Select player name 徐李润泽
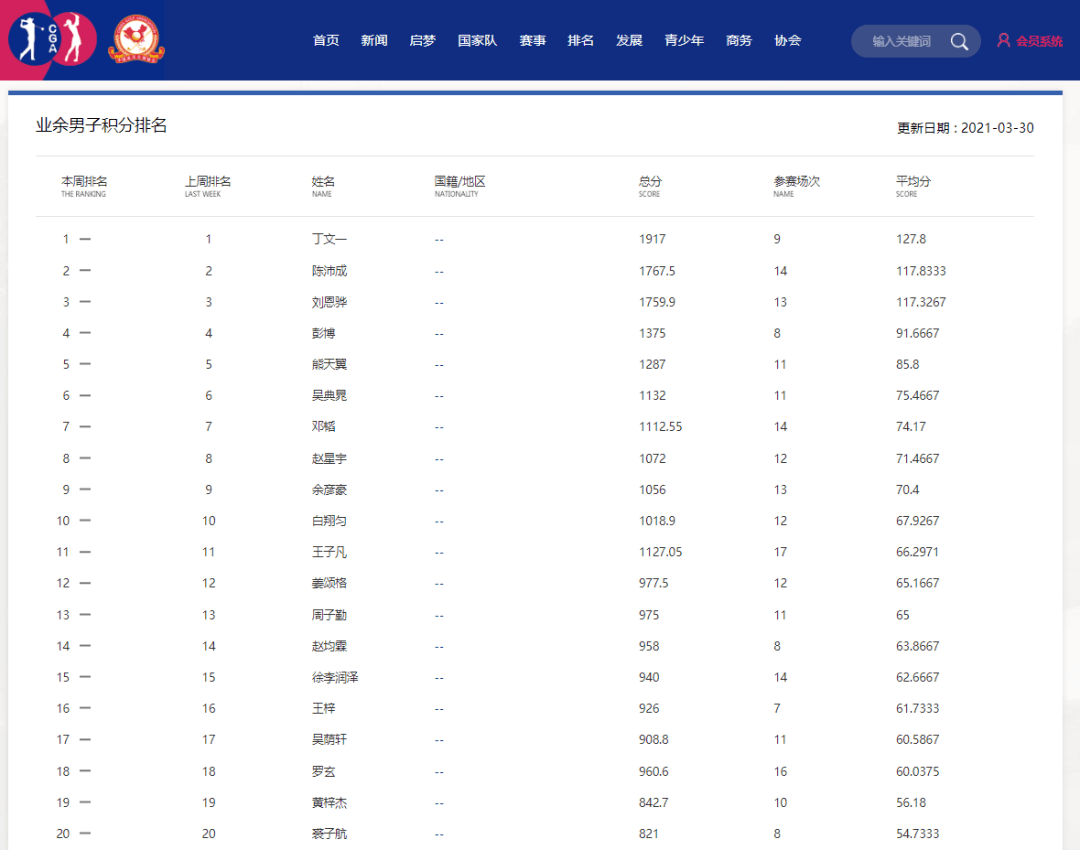Viewport: 1080px width, 850px height. pos(335,677)
